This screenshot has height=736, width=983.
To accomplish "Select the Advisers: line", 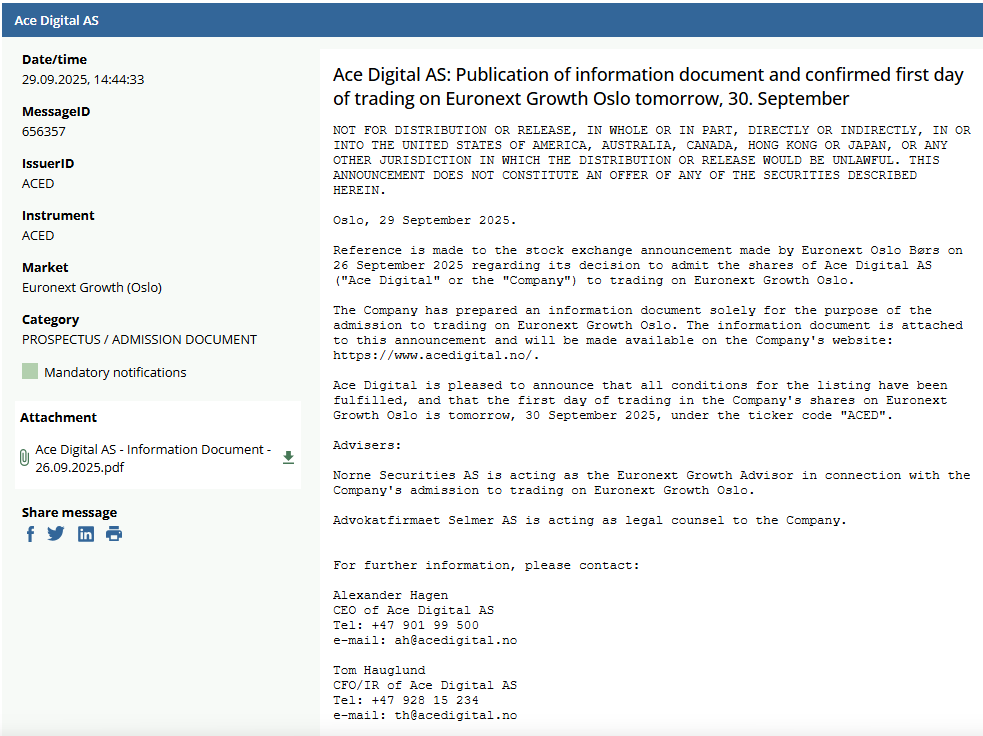I will coord(367,445).
